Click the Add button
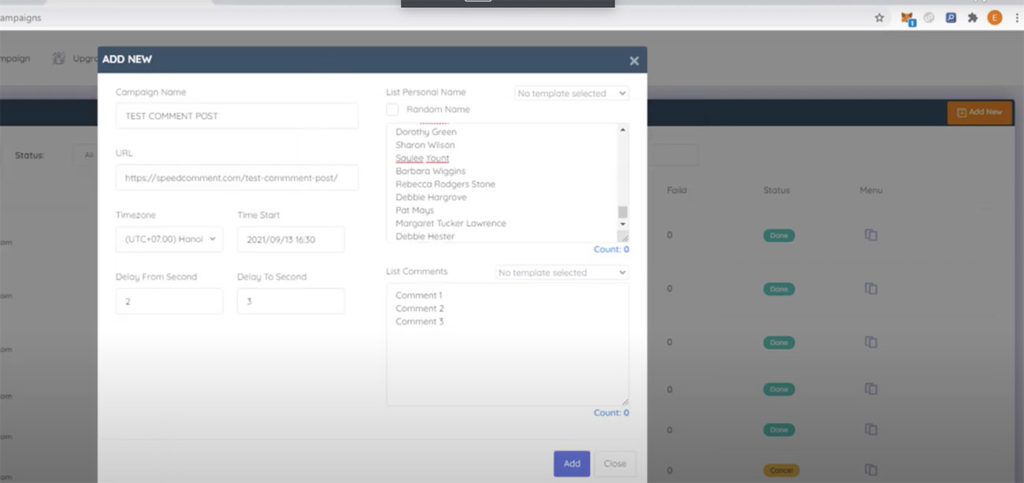 tap(571, 463)
